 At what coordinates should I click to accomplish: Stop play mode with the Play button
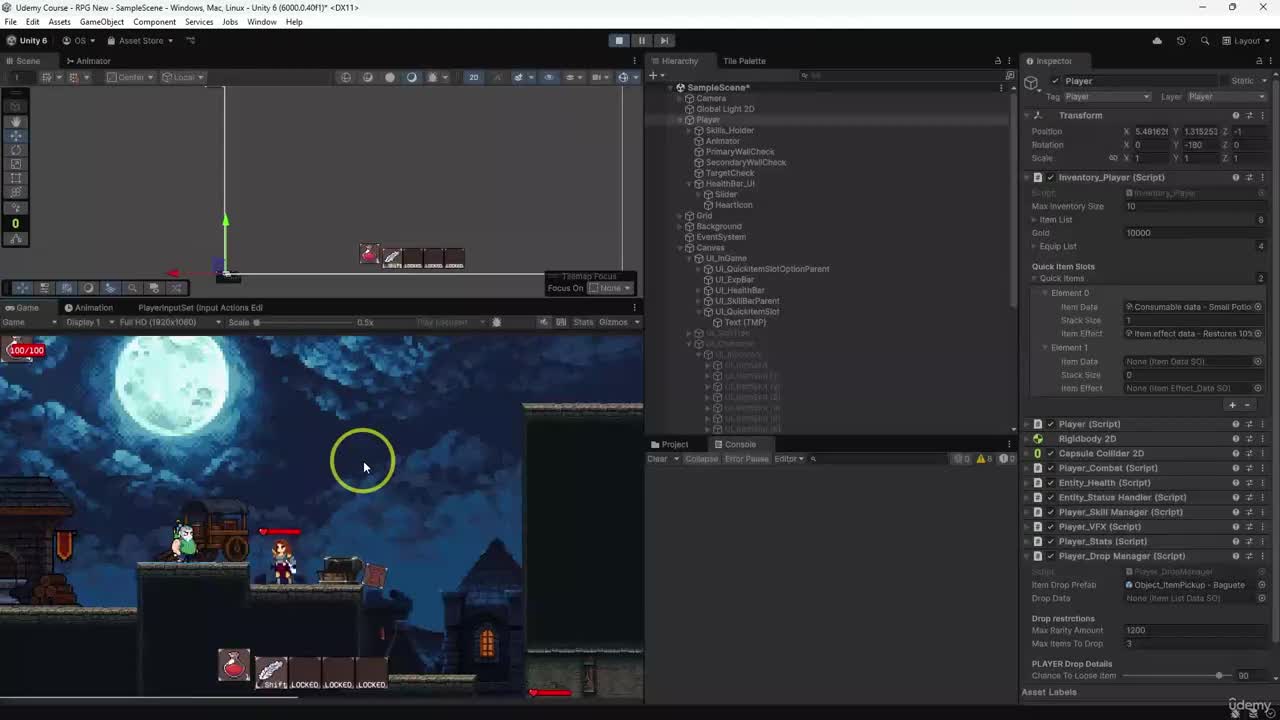[x=619, y=40]
